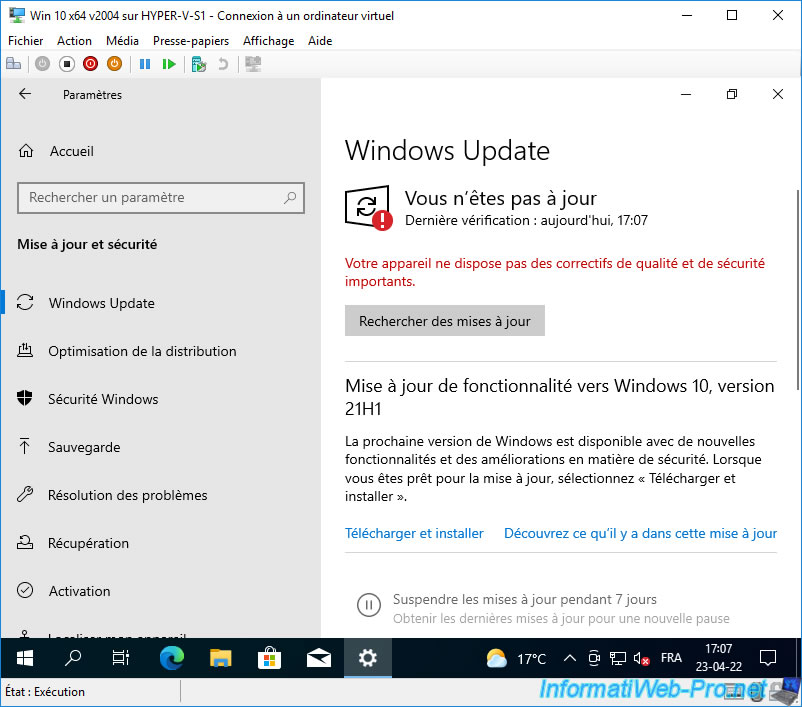Click the settings page vertical scrollbar

point(797,289)
